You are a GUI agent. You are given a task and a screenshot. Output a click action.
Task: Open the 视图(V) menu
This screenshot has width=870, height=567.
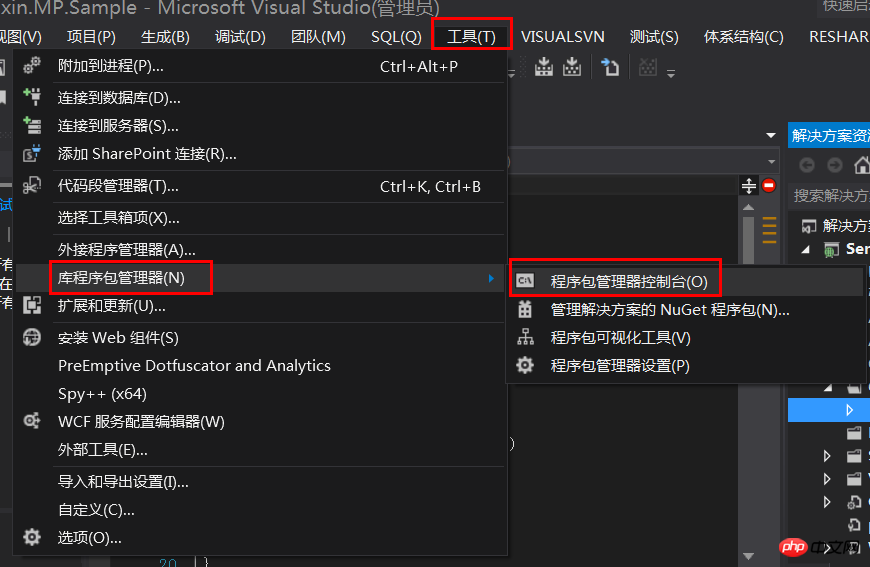click(21, 37)
